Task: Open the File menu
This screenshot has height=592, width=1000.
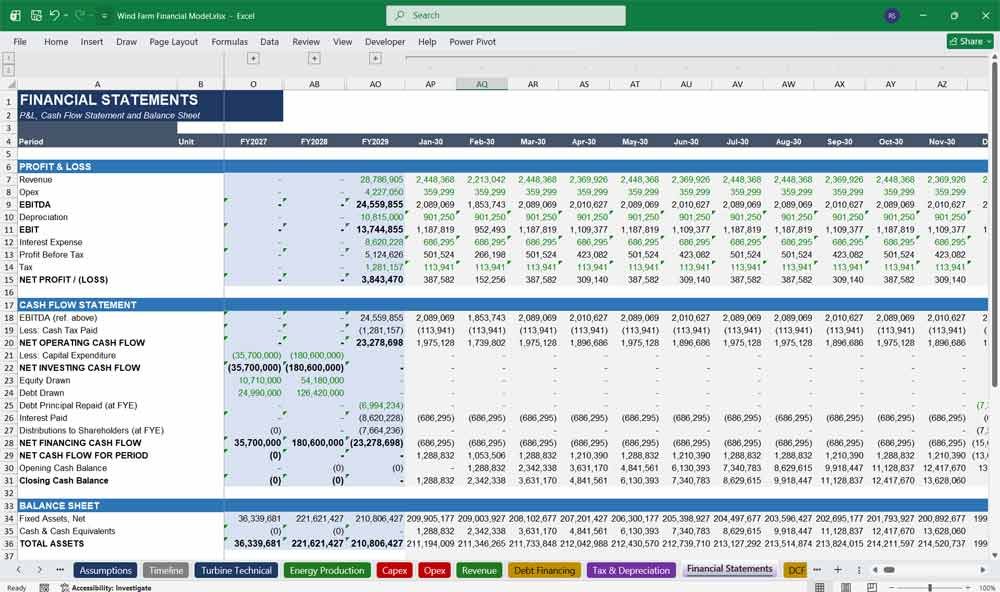Action: coord(20,41)
